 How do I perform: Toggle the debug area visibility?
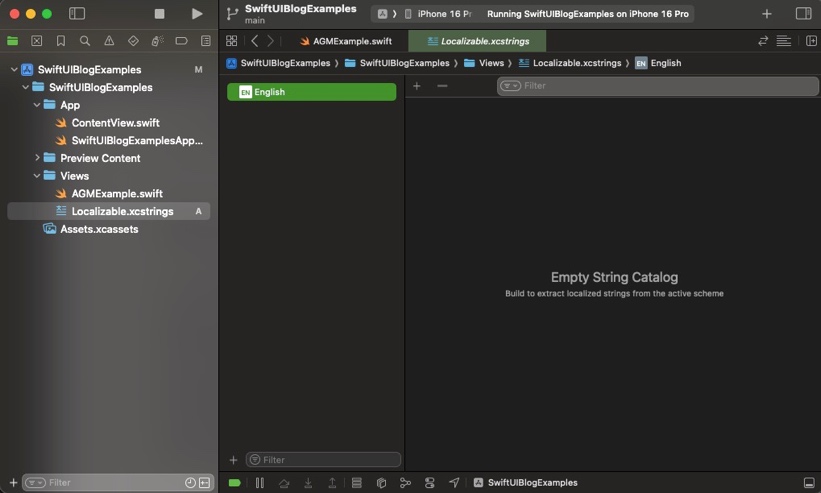(809, 483)
